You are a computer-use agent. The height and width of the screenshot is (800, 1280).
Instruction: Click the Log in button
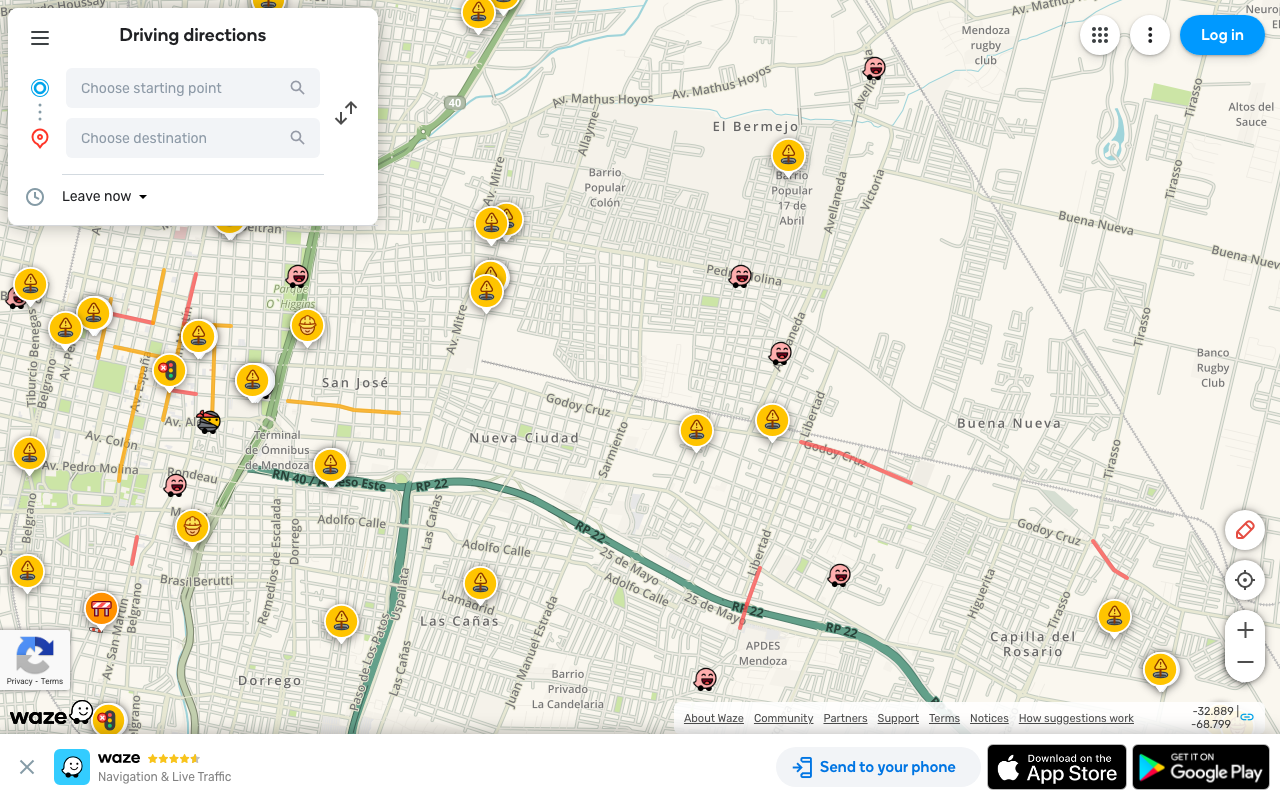(1222, 35)
